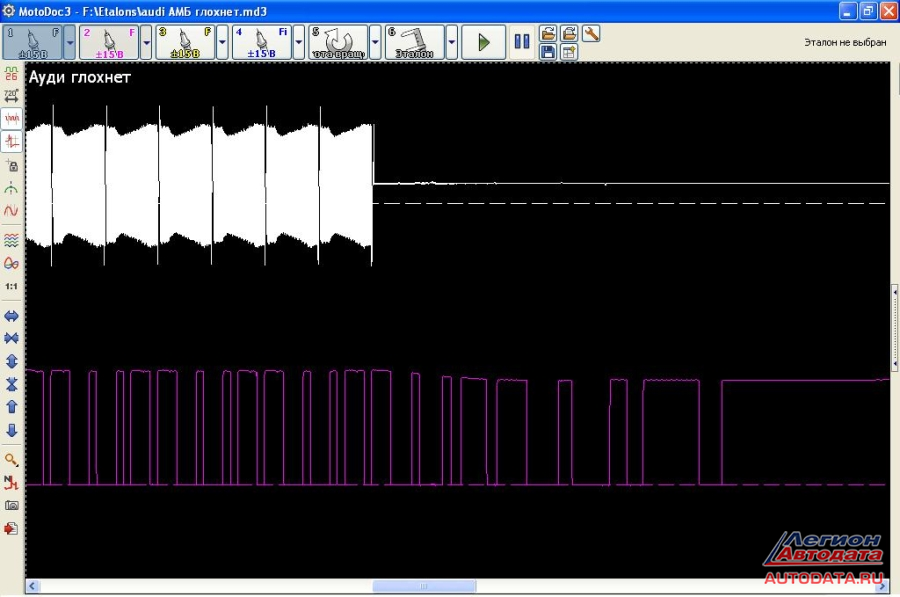Select channel 1 probe button ±15 В
The image size is (900, 597).
click(x=33, y=42)
